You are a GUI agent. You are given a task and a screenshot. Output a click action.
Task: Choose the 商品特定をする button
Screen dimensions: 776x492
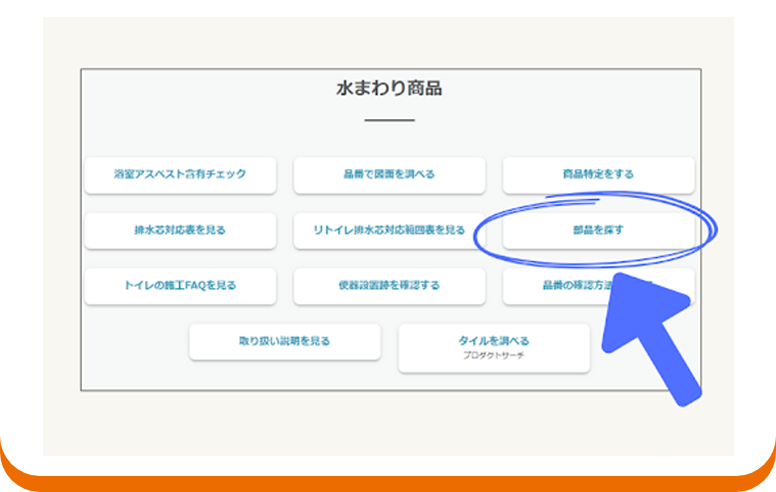(x=598, y=175)
